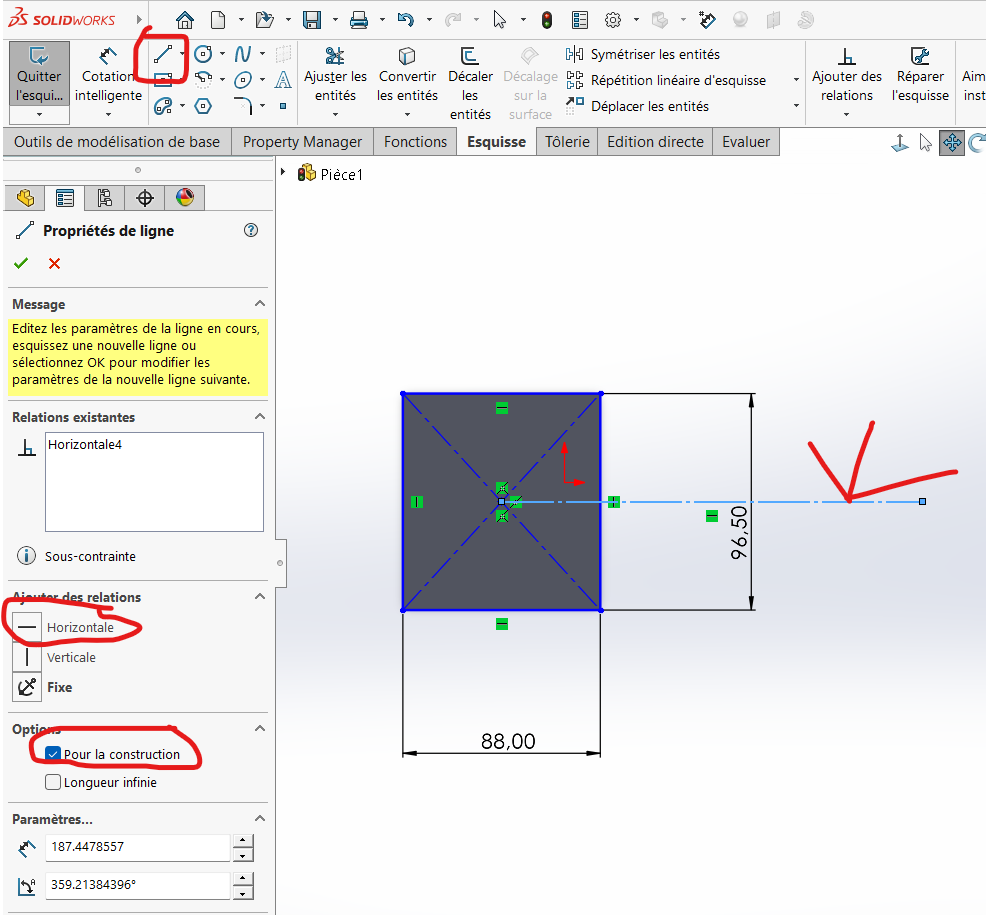
Task: Toggle the pan/move view mode icon
Action: (x=951, y=143)
